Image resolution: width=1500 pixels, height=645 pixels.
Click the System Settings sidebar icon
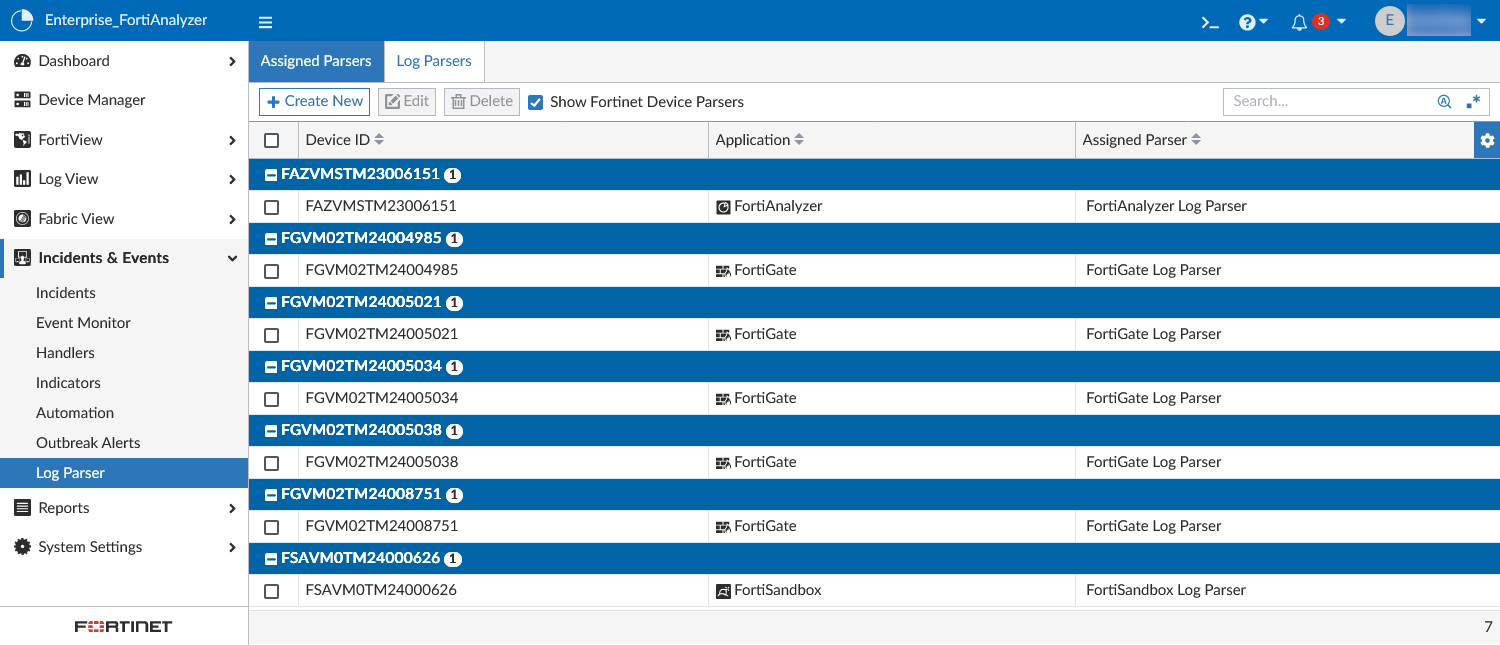tap(22, 547)
